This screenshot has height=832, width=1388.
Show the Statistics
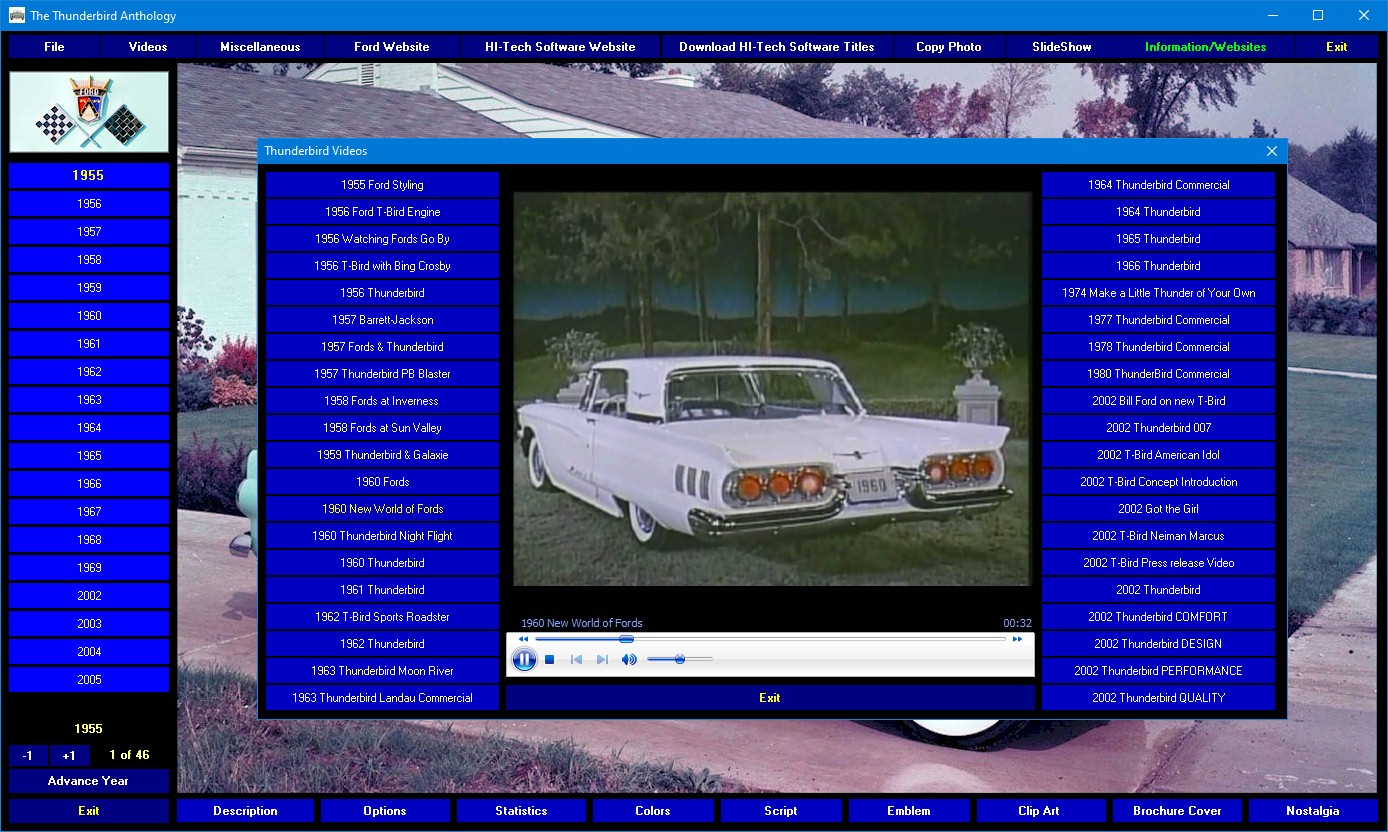click(521, 811)
